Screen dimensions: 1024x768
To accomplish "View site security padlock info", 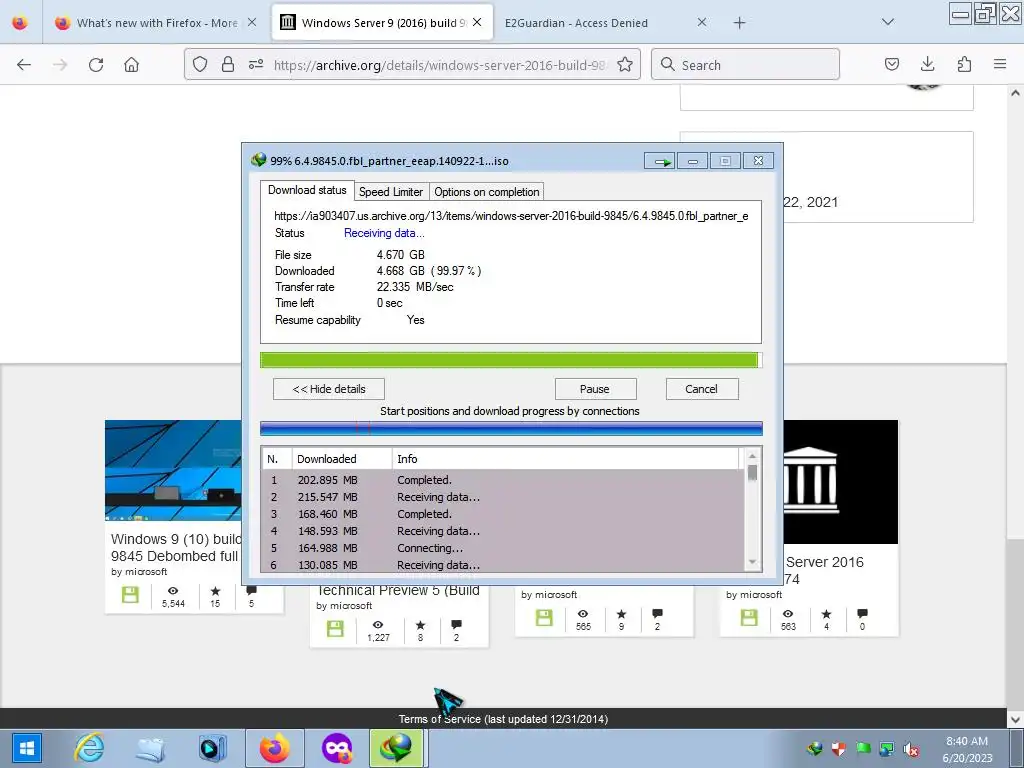I will 228,65.
